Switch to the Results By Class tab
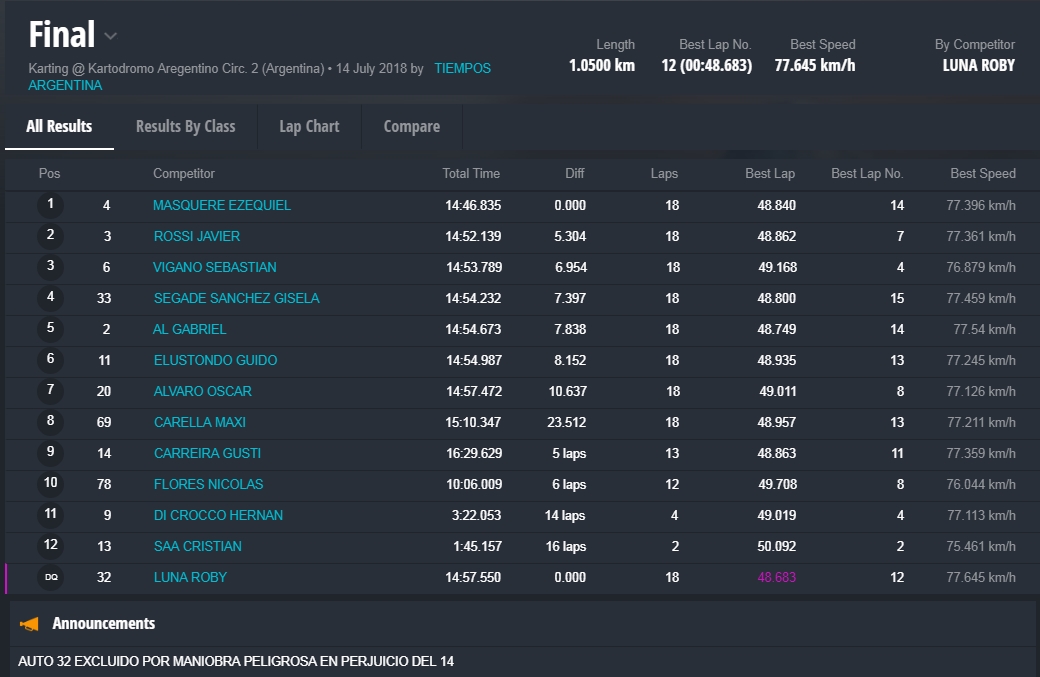This screenshot has height=677, width=1040. click(x=185, y=127)
